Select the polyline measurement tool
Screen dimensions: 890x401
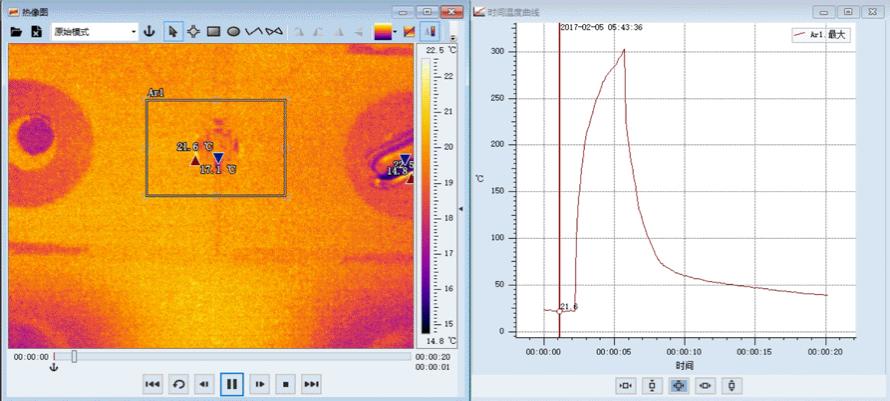[x=254, y=32]
